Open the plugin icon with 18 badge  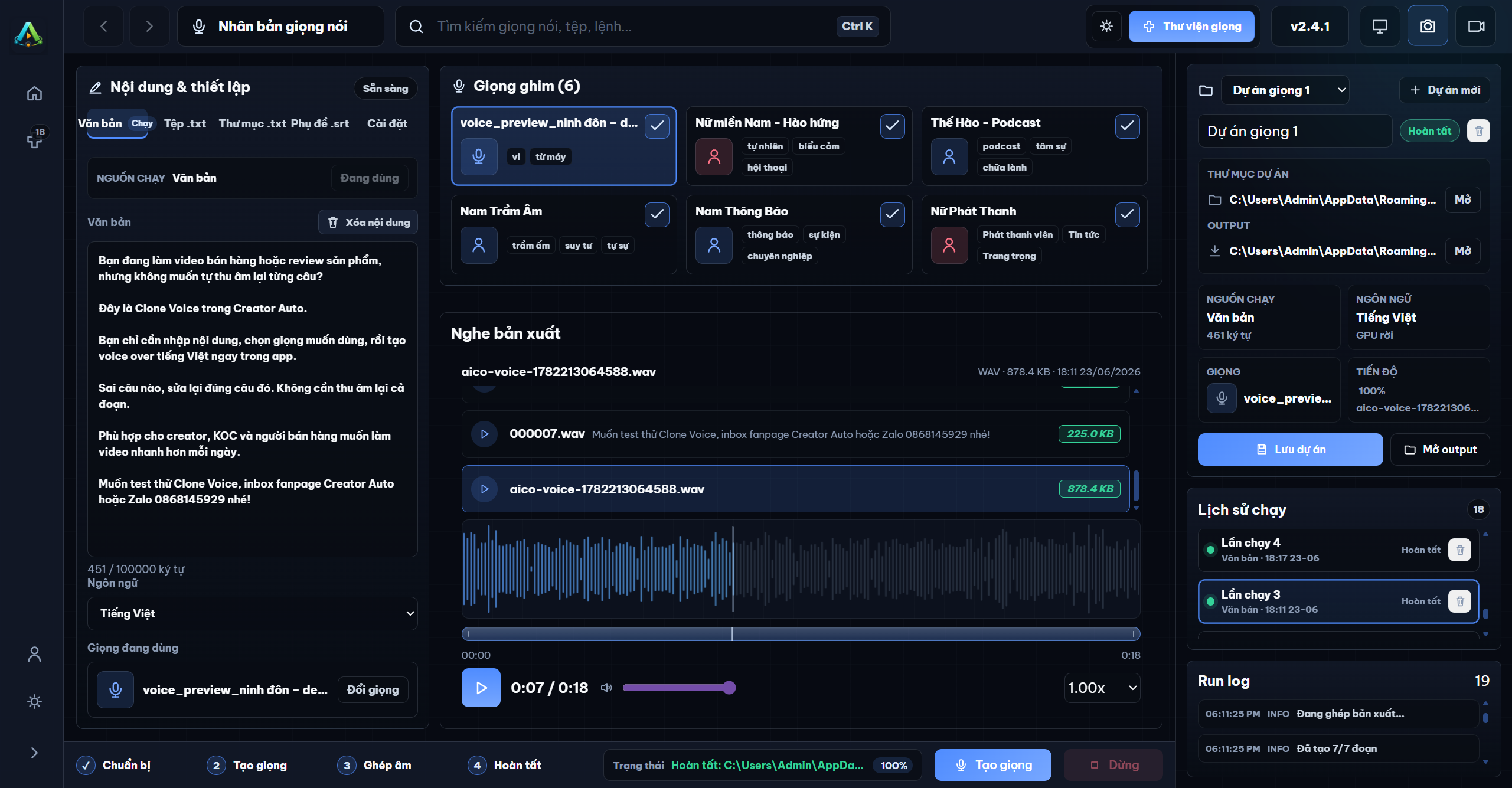pyautogui.click(x=34, y=140)
